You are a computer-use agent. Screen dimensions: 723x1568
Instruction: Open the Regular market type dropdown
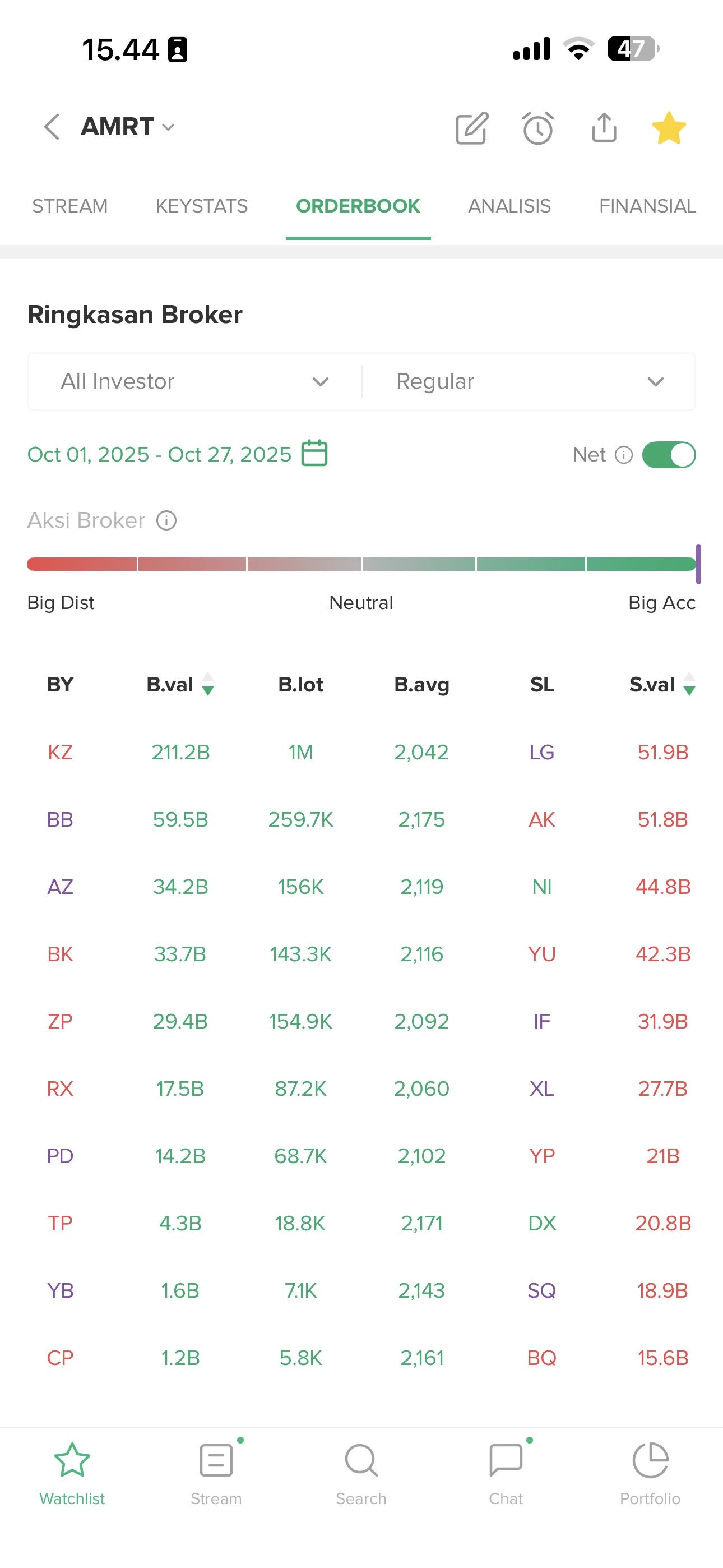point(529,382)
